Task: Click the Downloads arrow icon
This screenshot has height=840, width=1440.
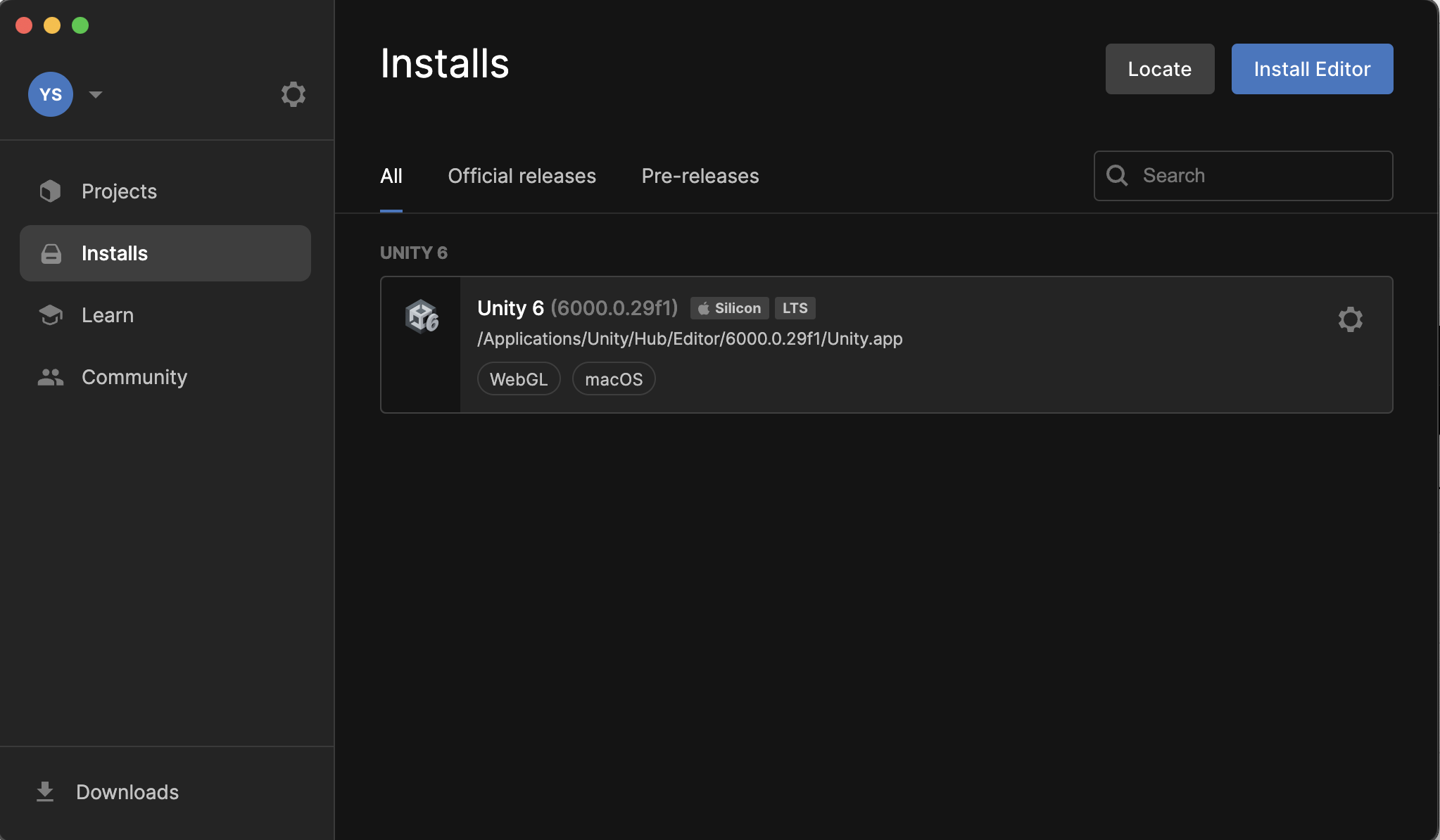Action: coord(45,792)
